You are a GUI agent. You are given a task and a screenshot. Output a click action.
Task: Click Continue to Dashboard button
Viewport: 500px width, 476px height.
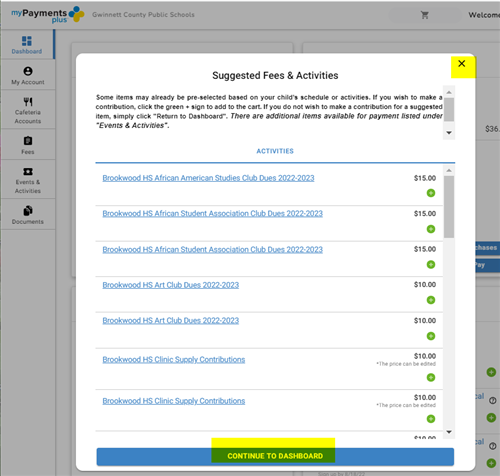tap(275, 456)
